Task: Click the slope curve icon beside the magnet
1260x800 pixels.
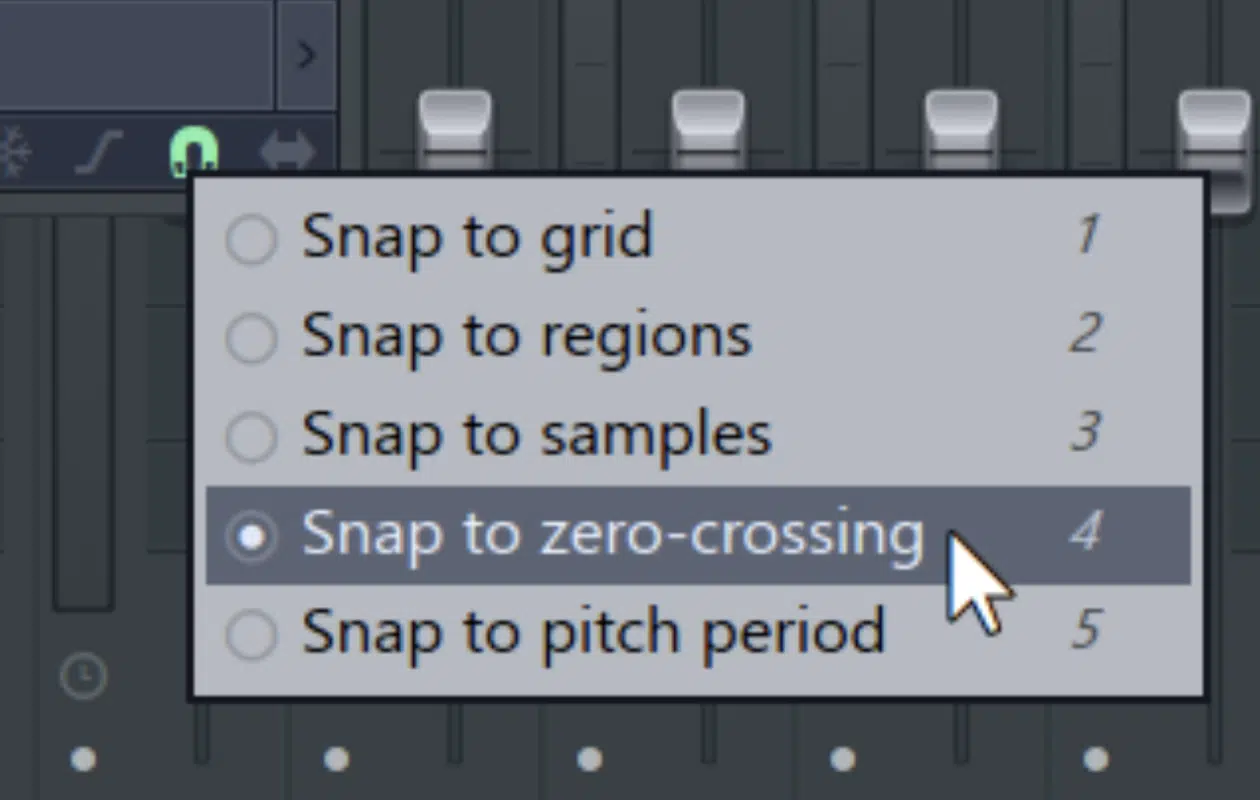Action: [x=100, y=153]
